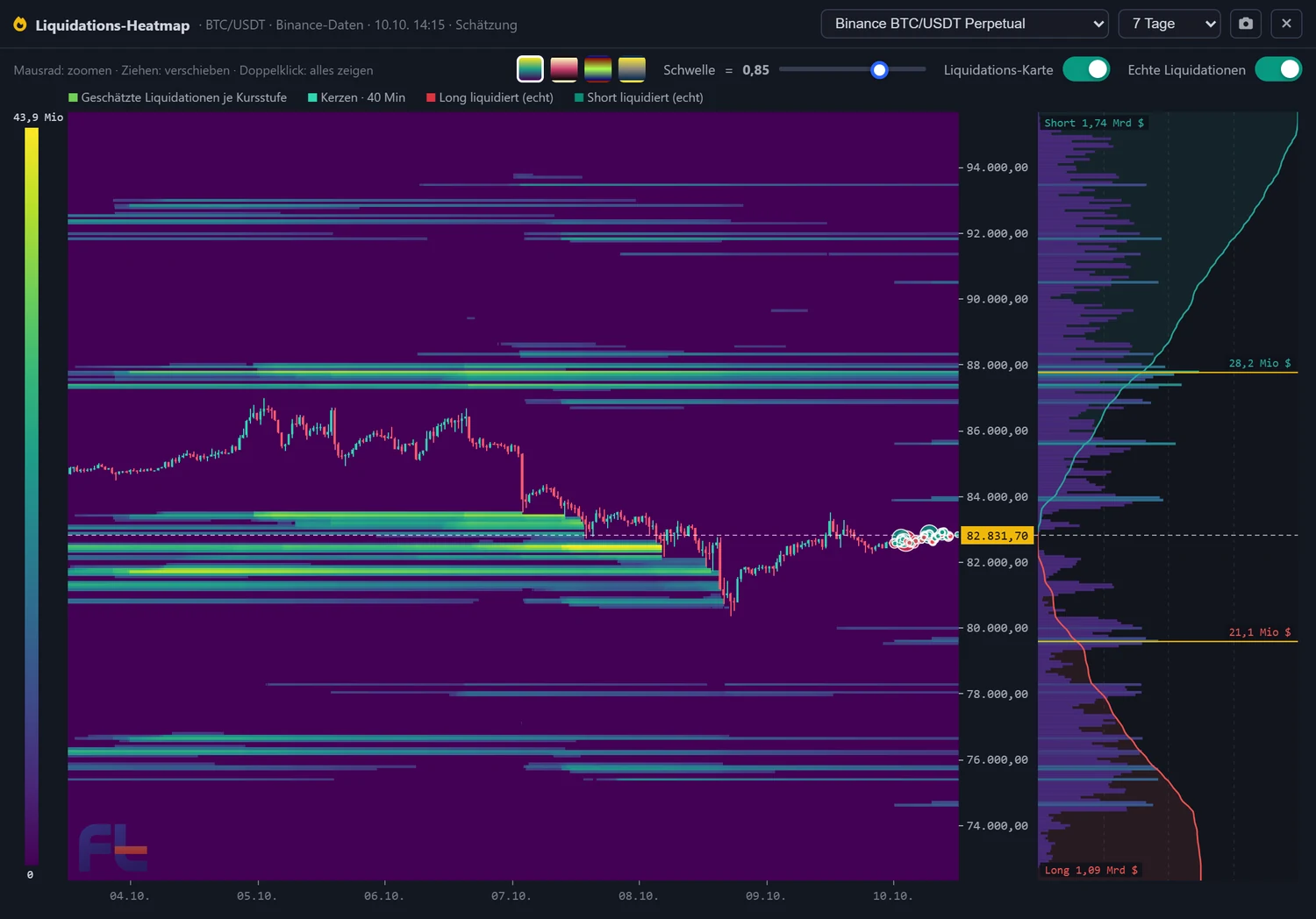Click the liquidation bubble cluster near current price
1316x919 pixels.
tap(922, 537)
